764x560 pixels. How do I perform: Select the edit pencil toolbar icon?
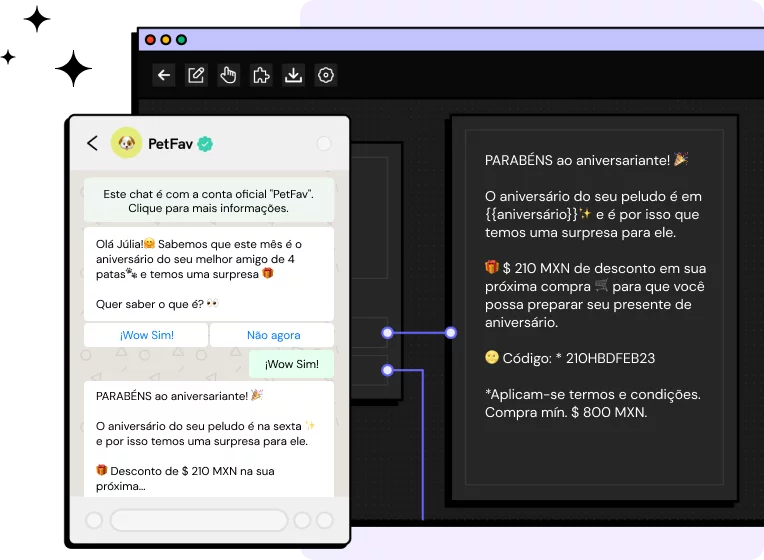point(196,75)
